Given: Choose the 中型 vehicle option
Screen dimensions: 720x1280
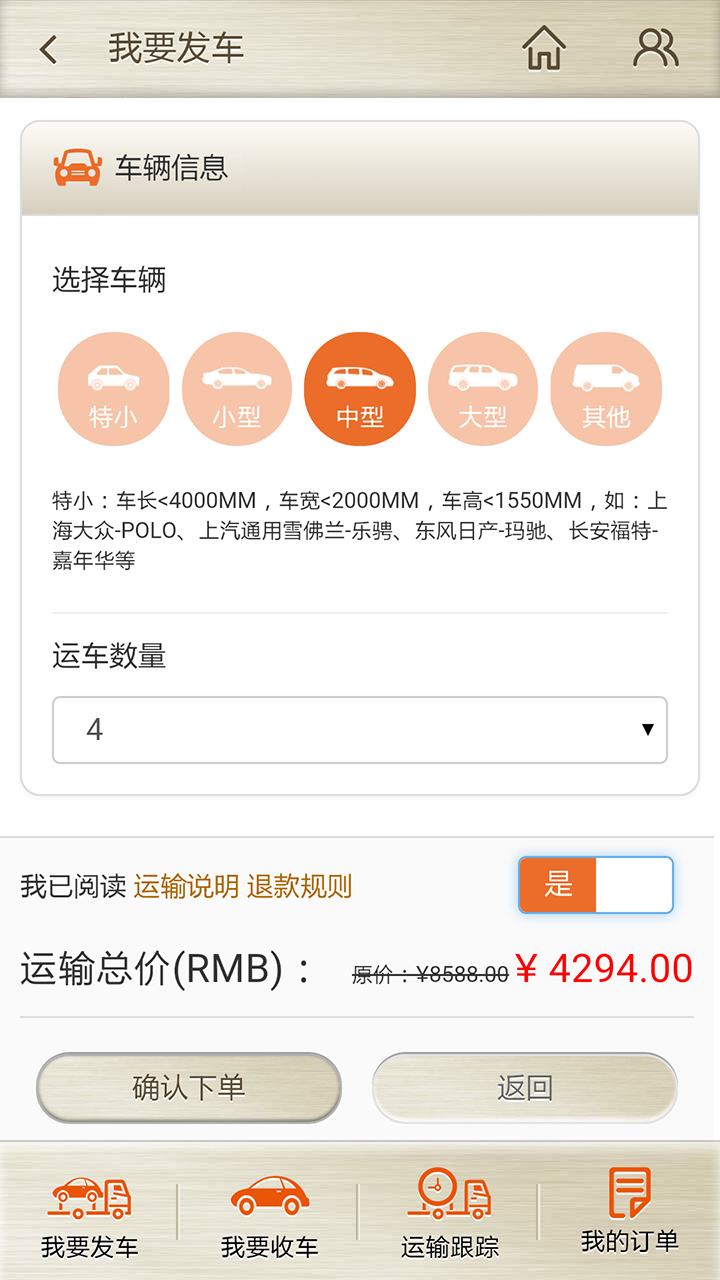Looking at the screenshot, I should click(360, 389).
